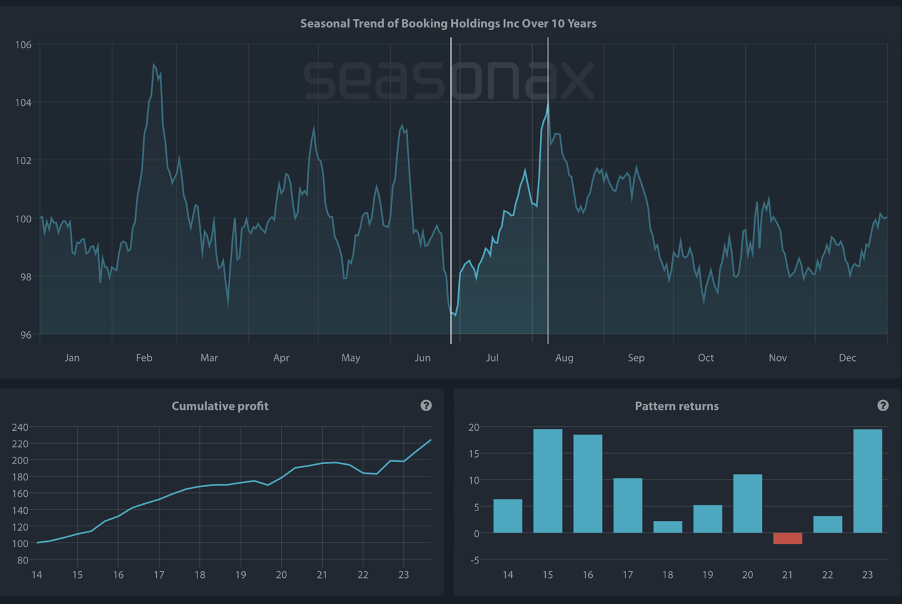The width and height of the screenshot is (902, 604).
Task: Click the '106' value on seasonal chart axis
Action: coord(24,45)
